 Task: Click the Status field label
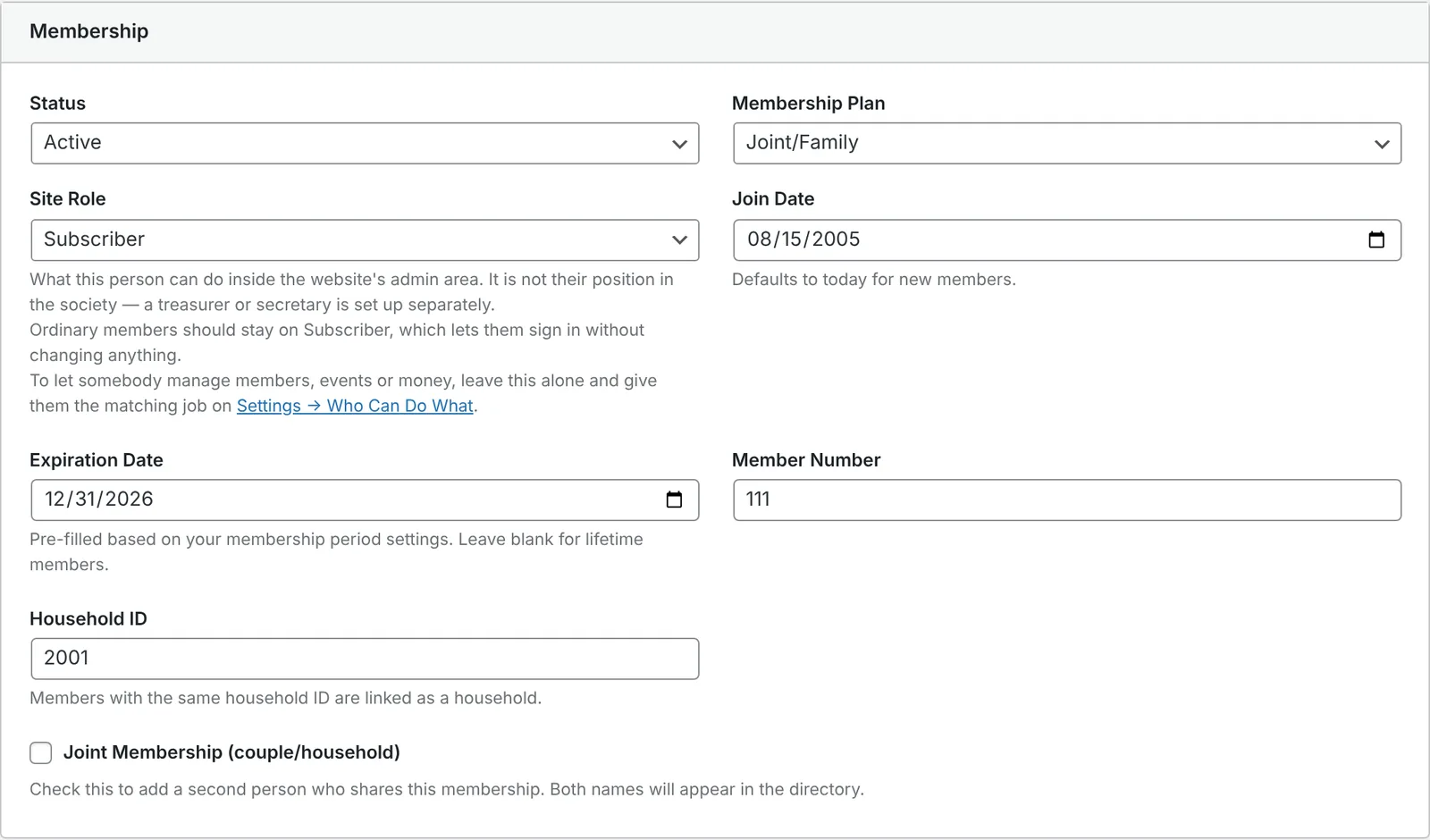pyautogui.click(x=58, y=104)
